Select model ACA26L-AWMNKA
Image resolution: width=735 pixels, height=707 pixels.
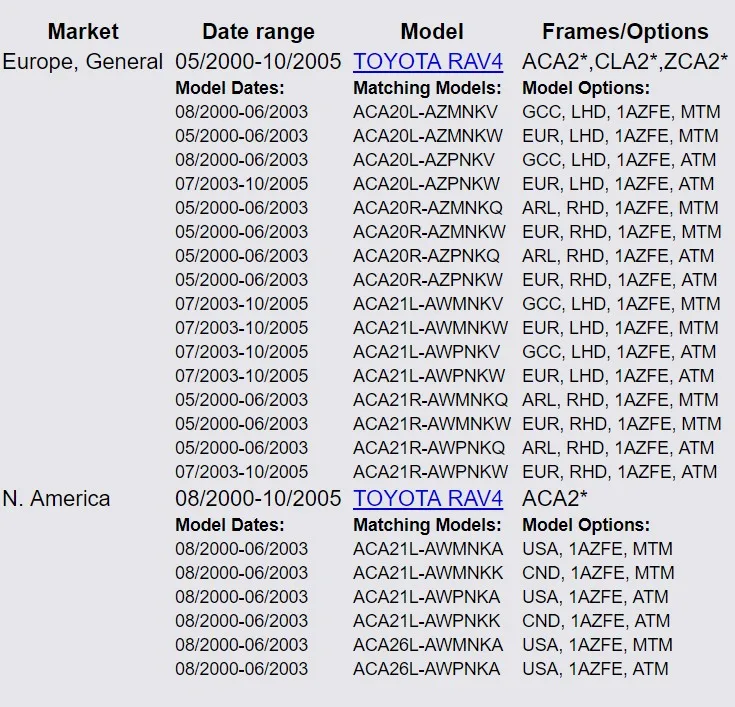428,645
